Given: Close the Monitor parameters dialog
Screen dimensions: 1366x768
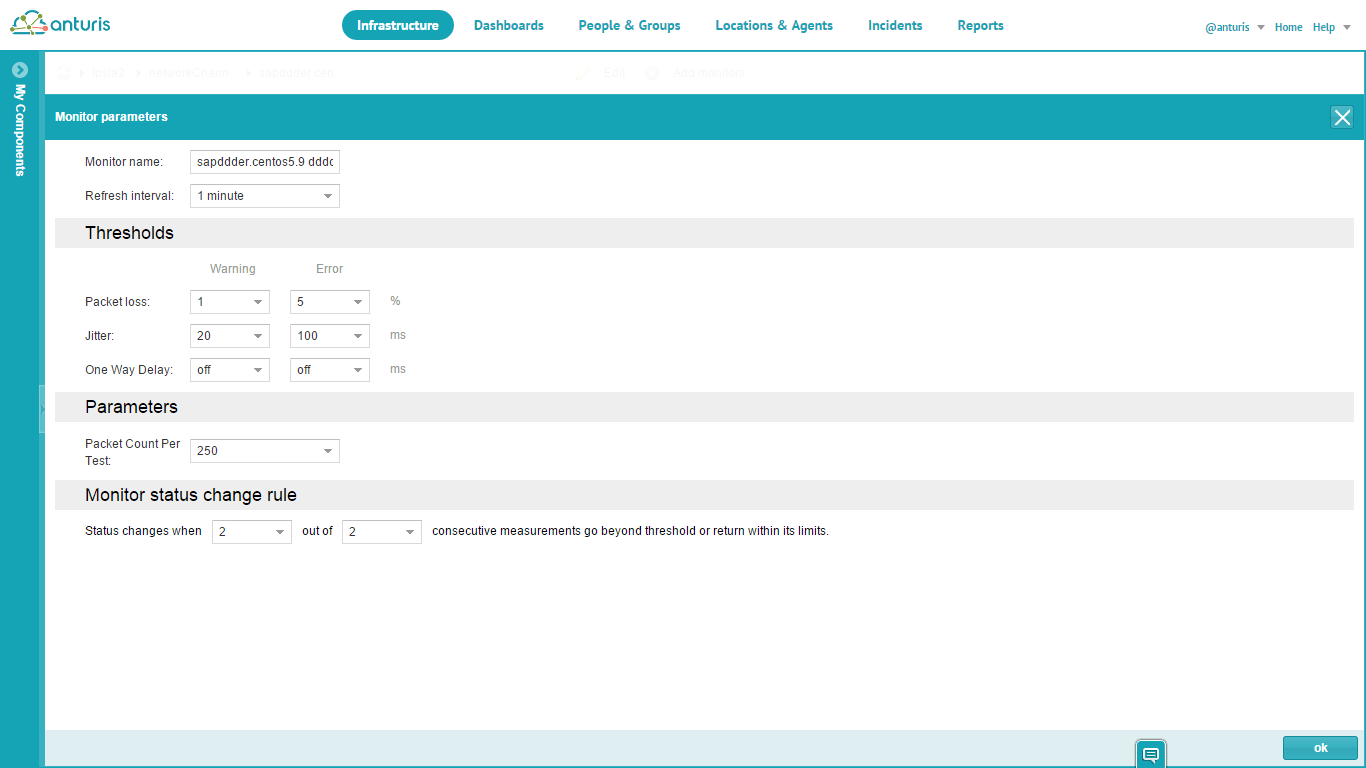Looking at the screenshot, I should pyautogui.click(x=1341, y=117).
